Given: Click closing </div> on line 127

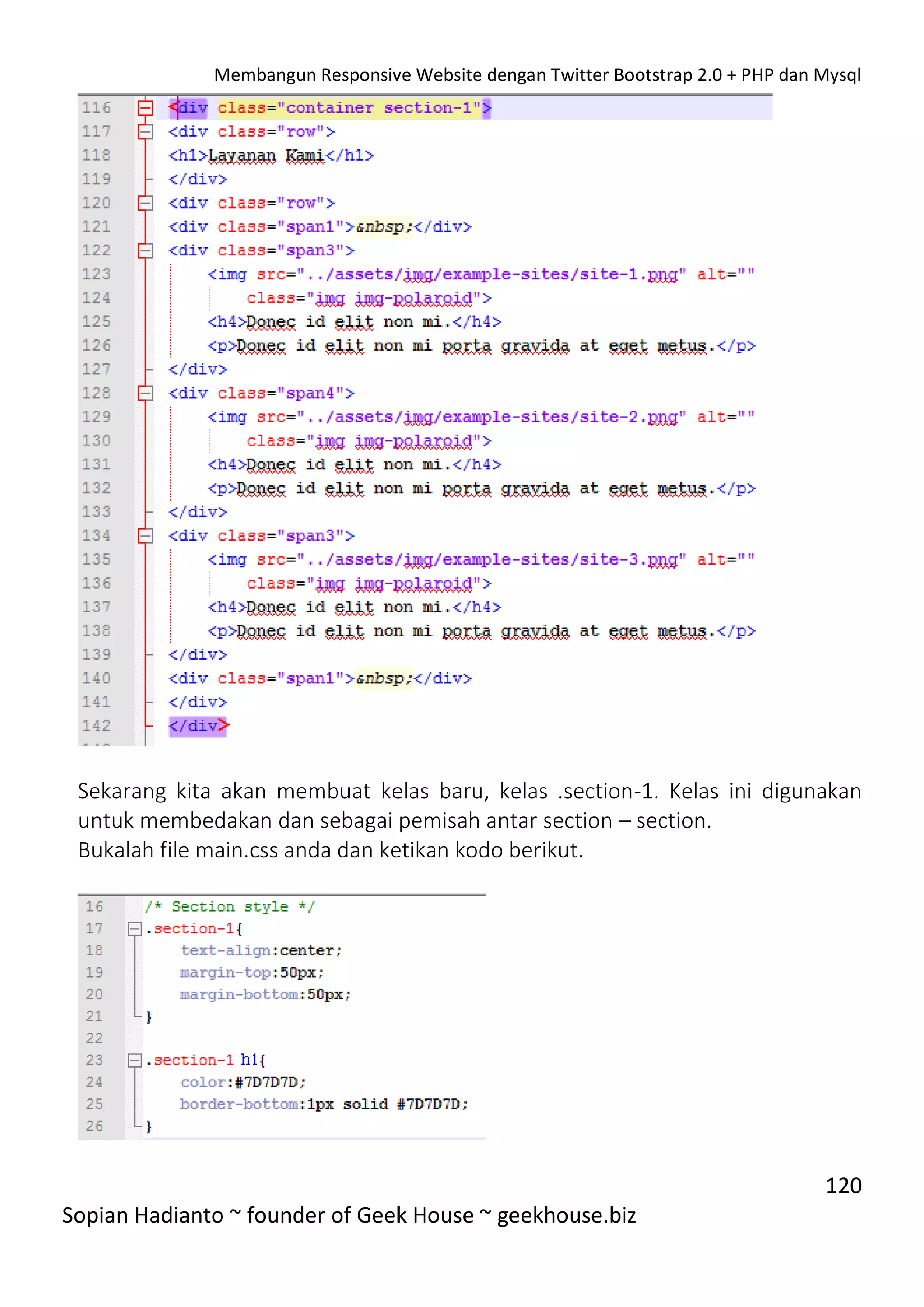Looking at the screenshot, I should click(x=198, y=370).
